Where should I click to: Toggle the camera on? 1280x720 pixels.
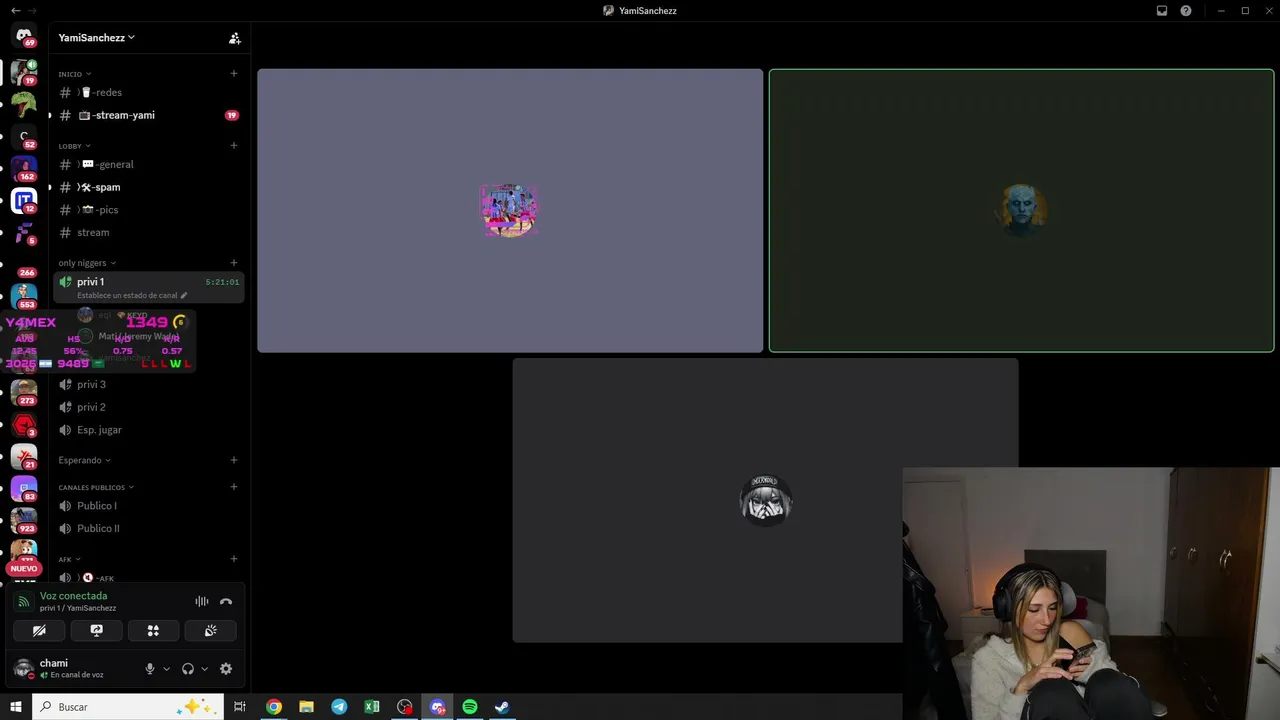[39, 631]
